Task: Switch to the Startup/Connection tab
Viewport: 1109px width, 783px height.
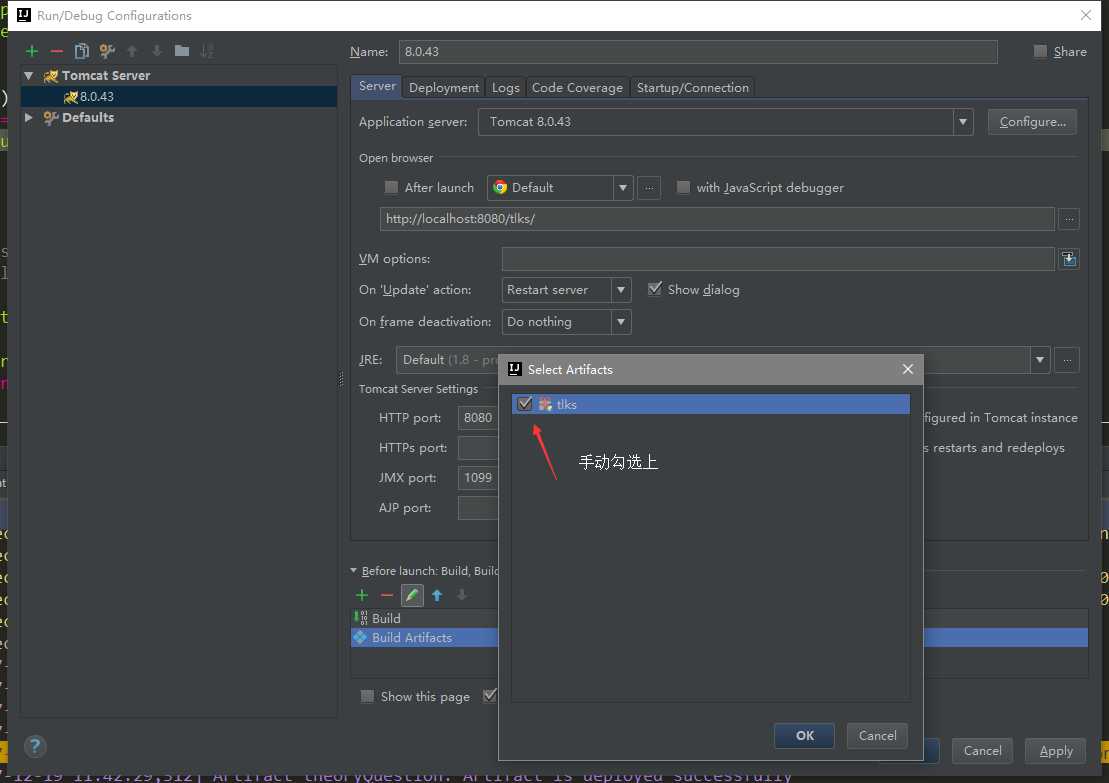Action: pyautogui.click(x=692, y=88)
